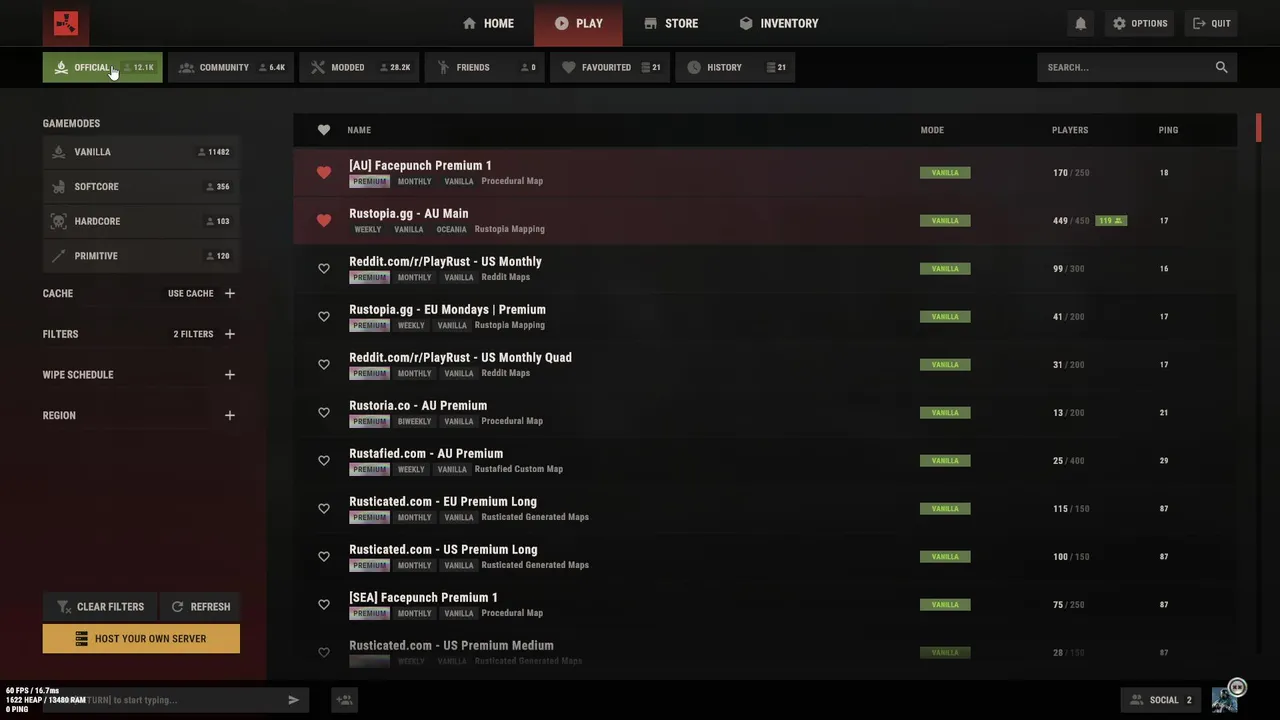Sort servers by Ping column

(1168, 130)
